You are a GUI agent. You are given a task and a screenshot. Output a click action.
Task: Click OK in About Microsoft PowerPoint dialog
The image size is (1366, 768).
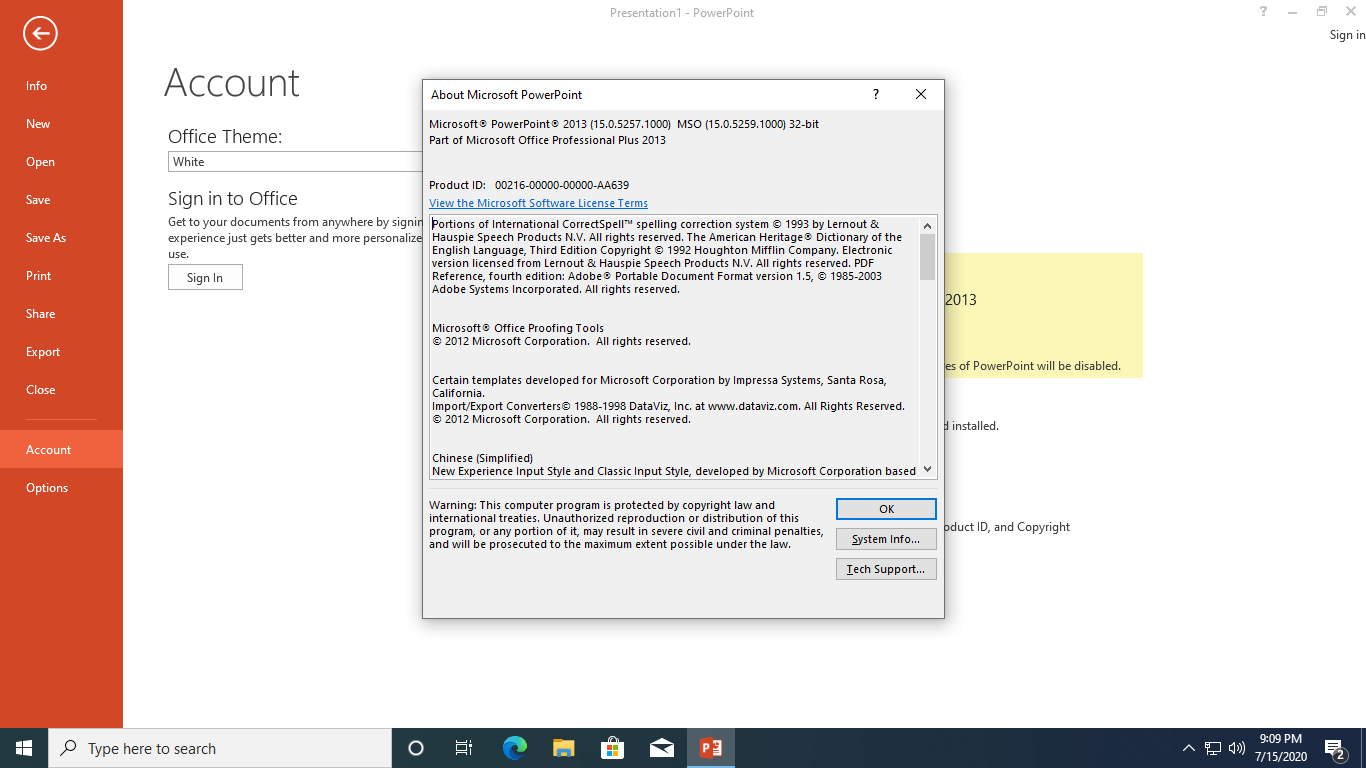click(x=886, y=509)
